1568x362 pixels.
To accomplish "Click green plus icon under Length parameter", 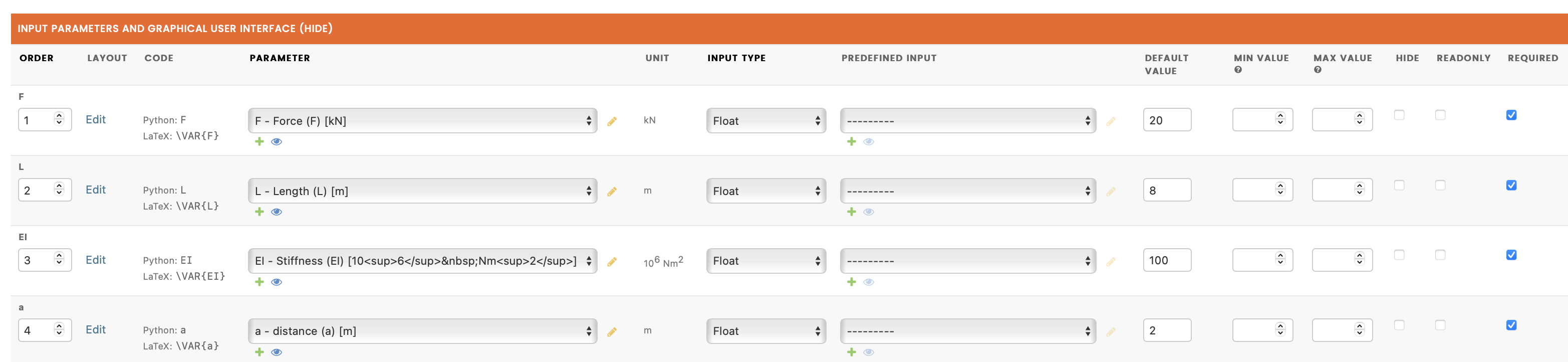I will (259, 212).
